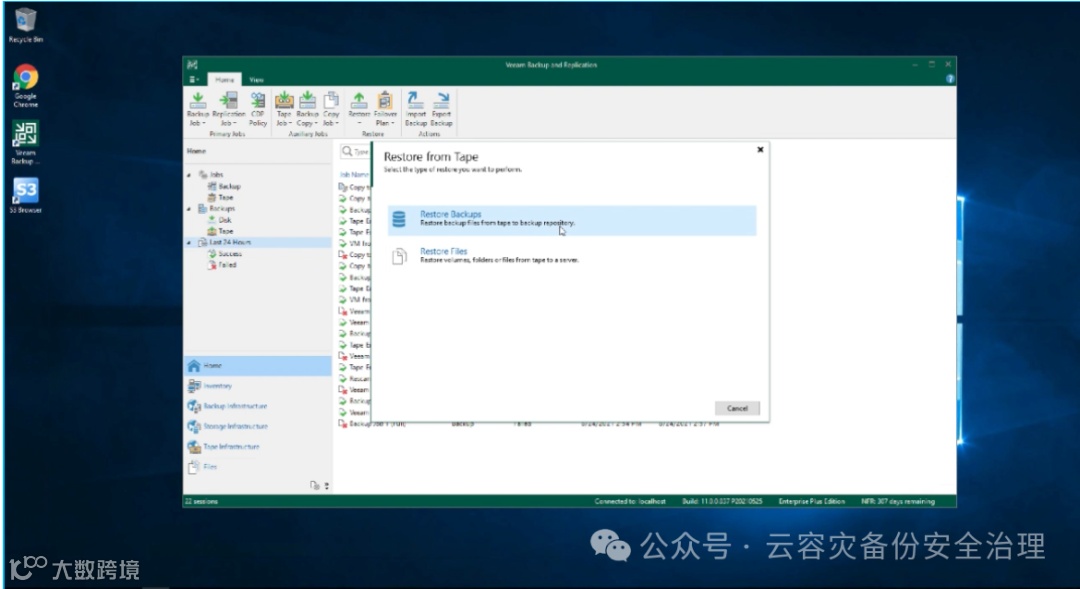Open navigation pane overflow options arrow
Screen dimensions: 1080x589
coord(326,486)
